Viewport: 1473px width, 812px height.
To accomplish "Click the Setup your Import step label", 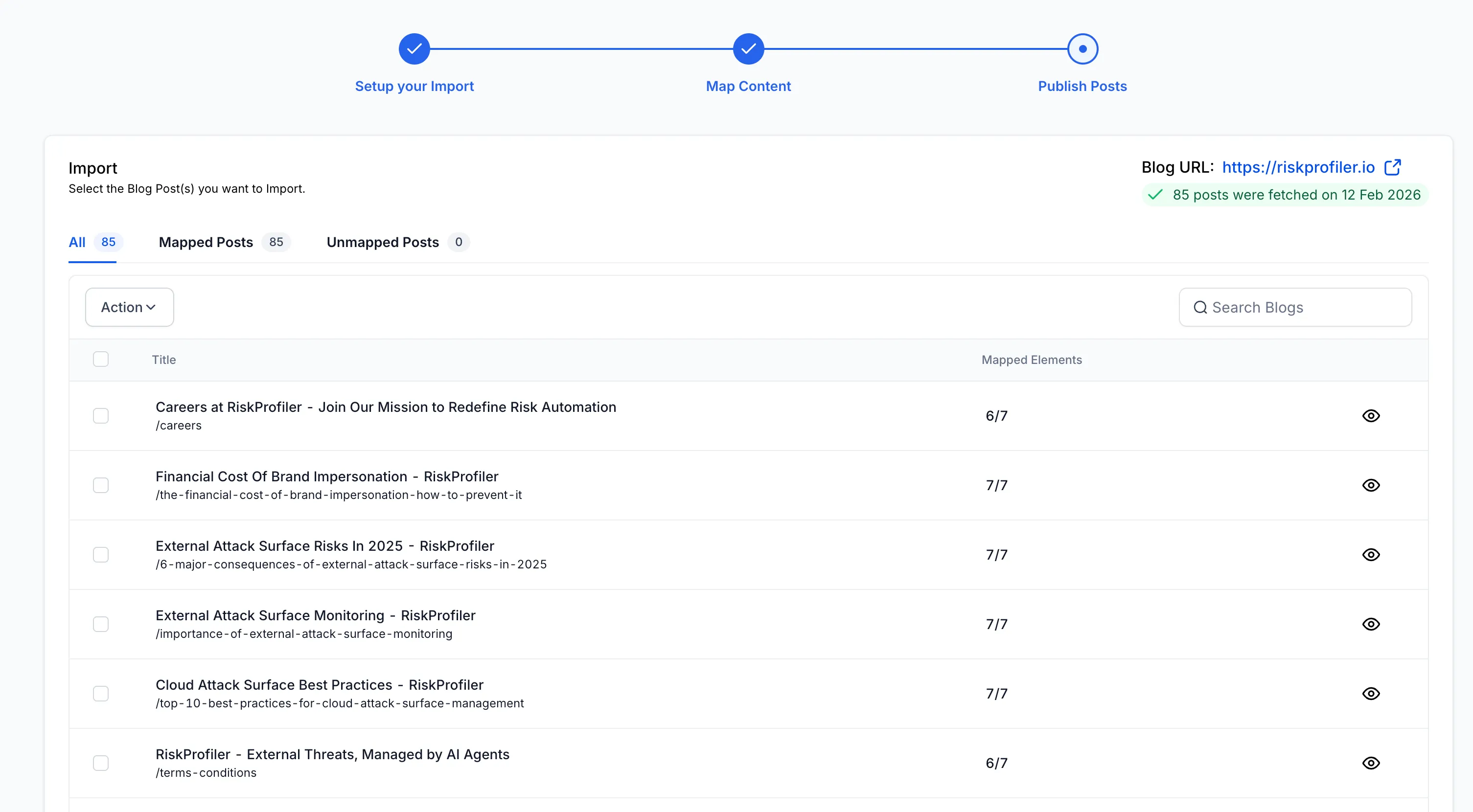I will (x=414, y=86).
